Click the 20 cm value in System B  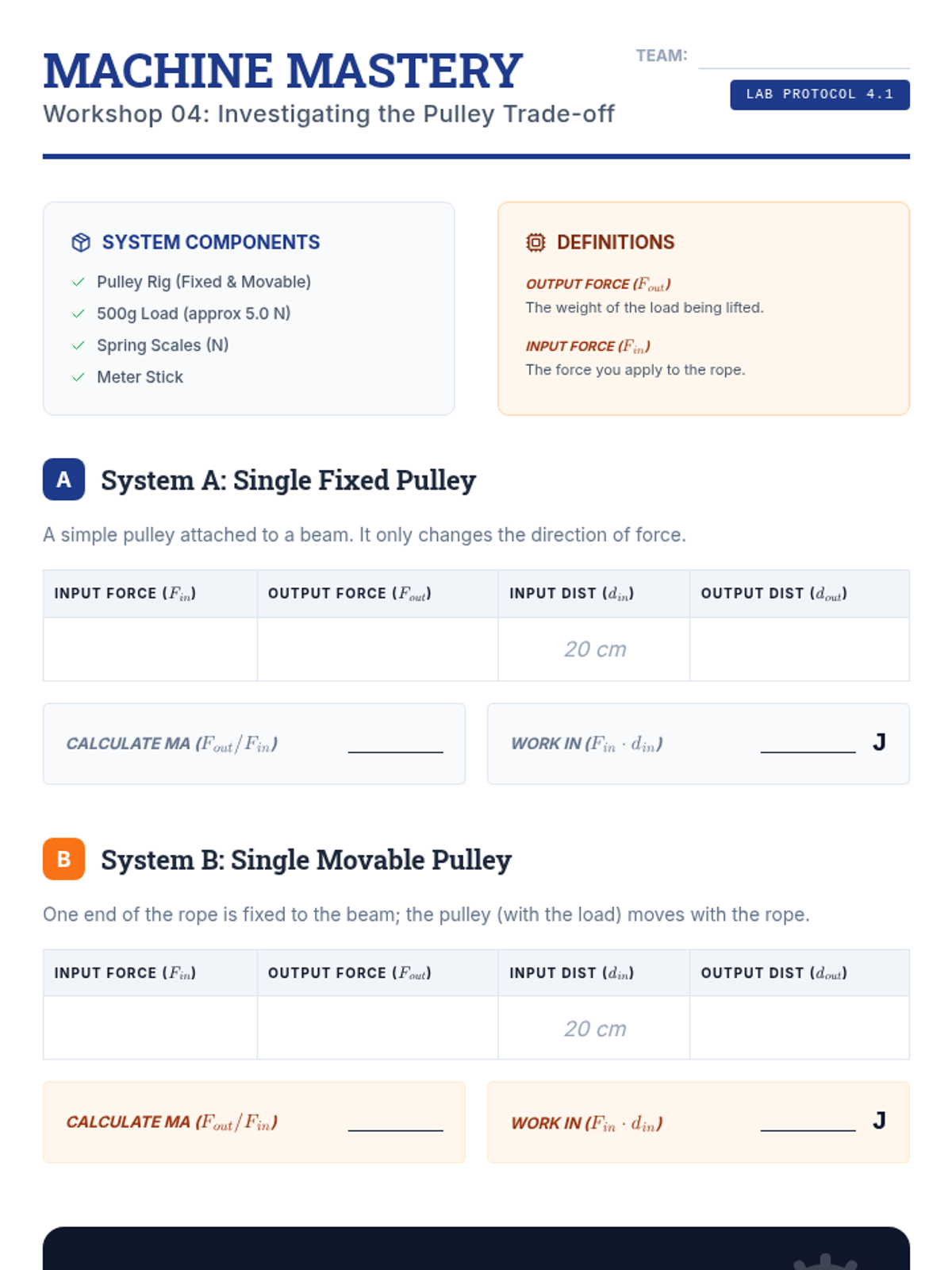tap(595, 1029)
